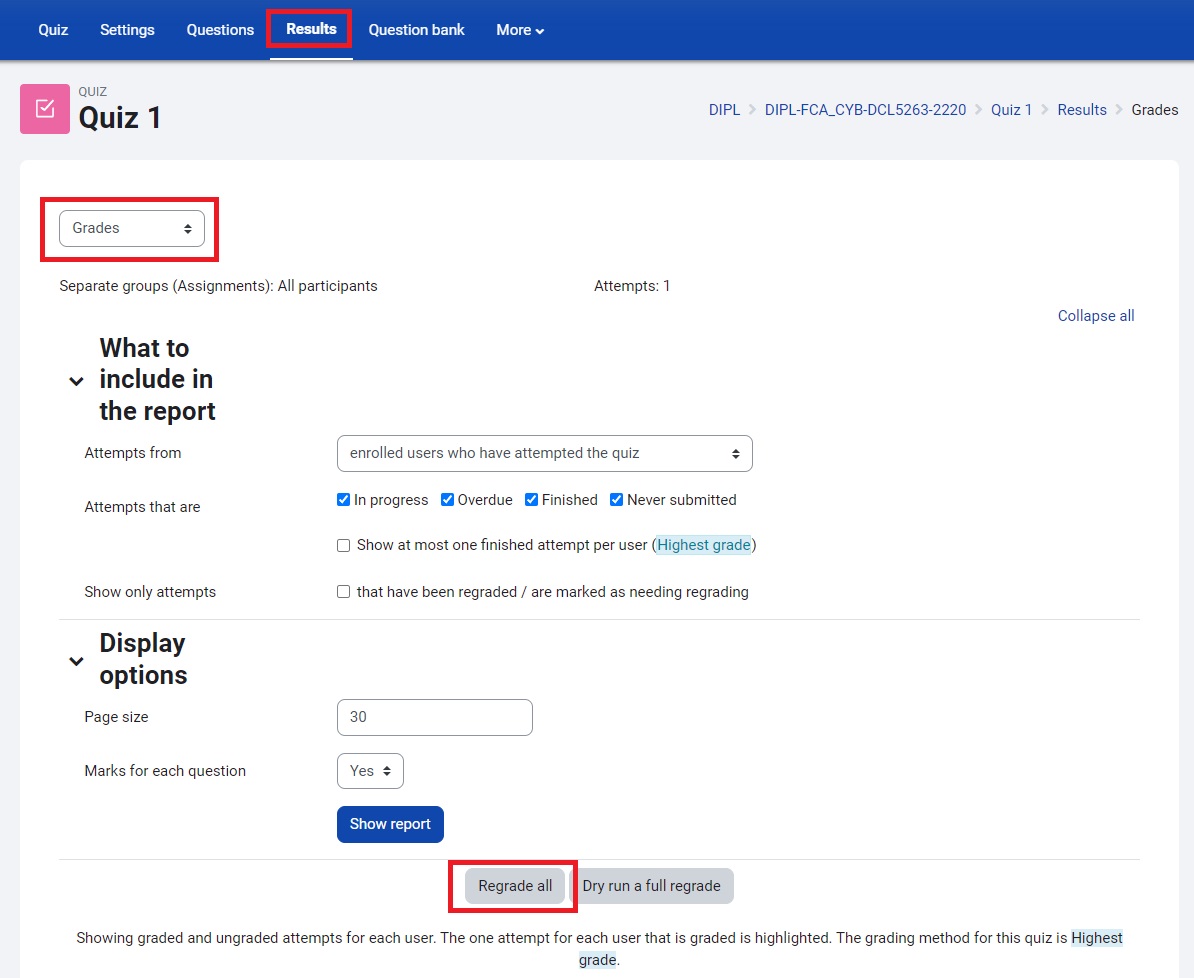
Task: Go to the Settings tab
Action: coord(127,30)
